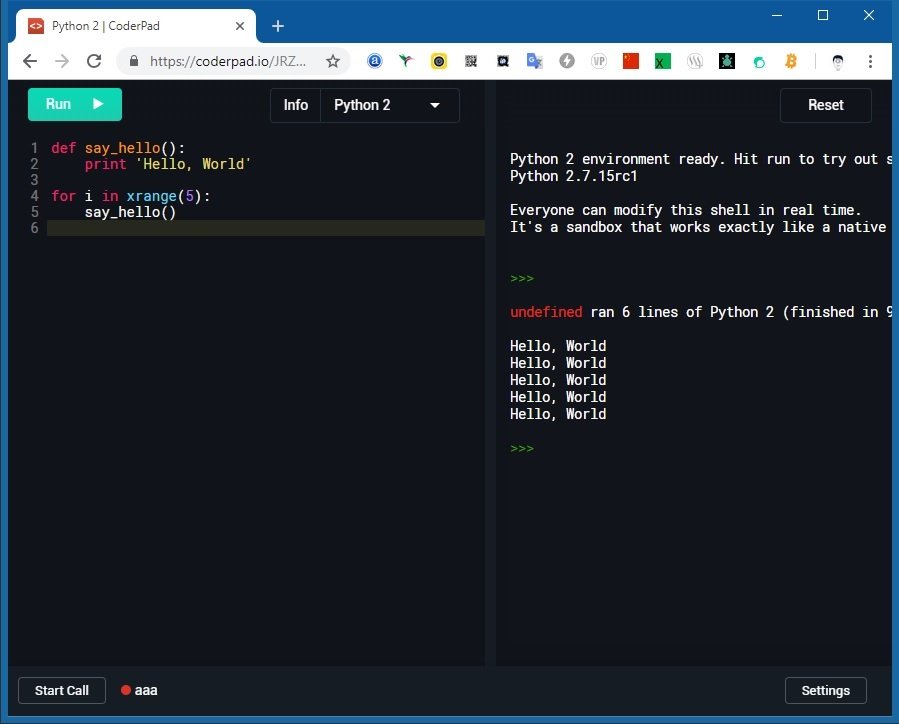899x724 pixels.
Task: Click the user 'aaa' indicator
Action: tap(139, 690)
